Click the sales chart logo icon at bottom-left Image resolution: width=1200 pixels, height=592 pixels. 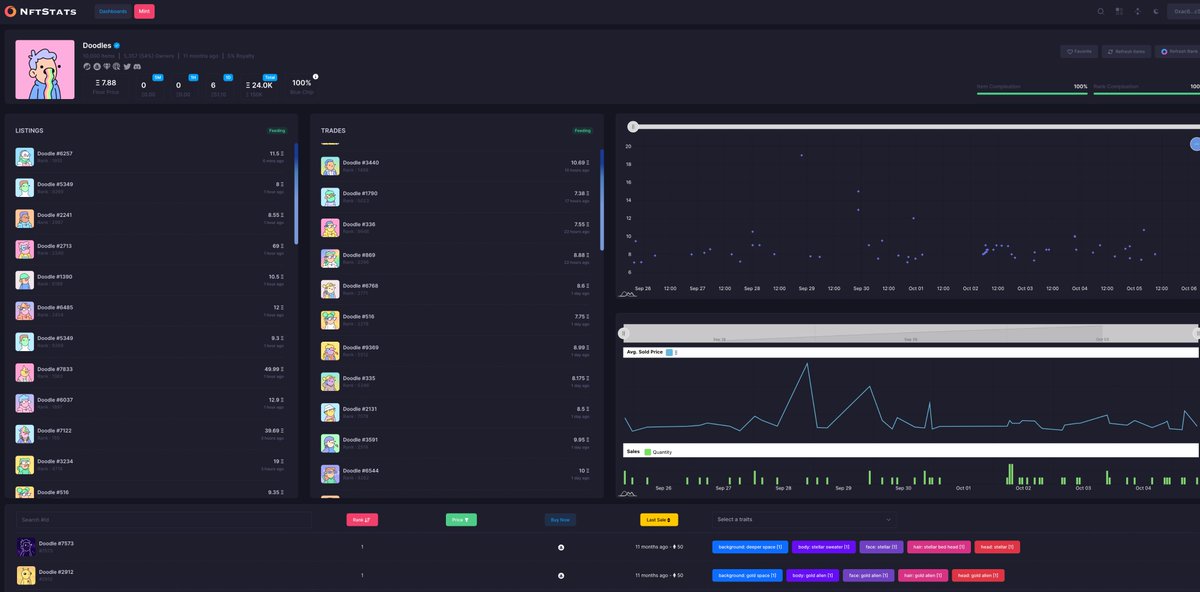point(628,492)
